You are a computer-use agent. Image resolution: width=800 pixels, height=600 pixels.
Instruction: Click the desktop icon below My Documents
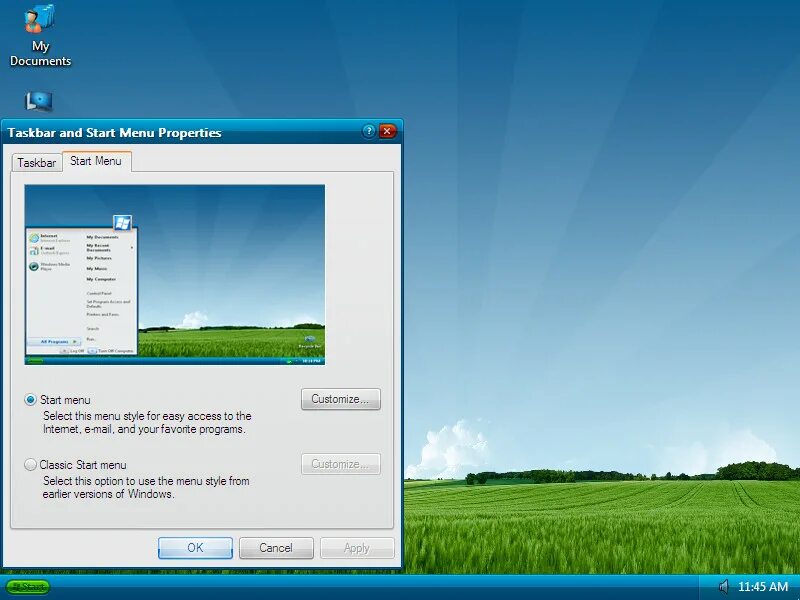click(x=39, y=102)
